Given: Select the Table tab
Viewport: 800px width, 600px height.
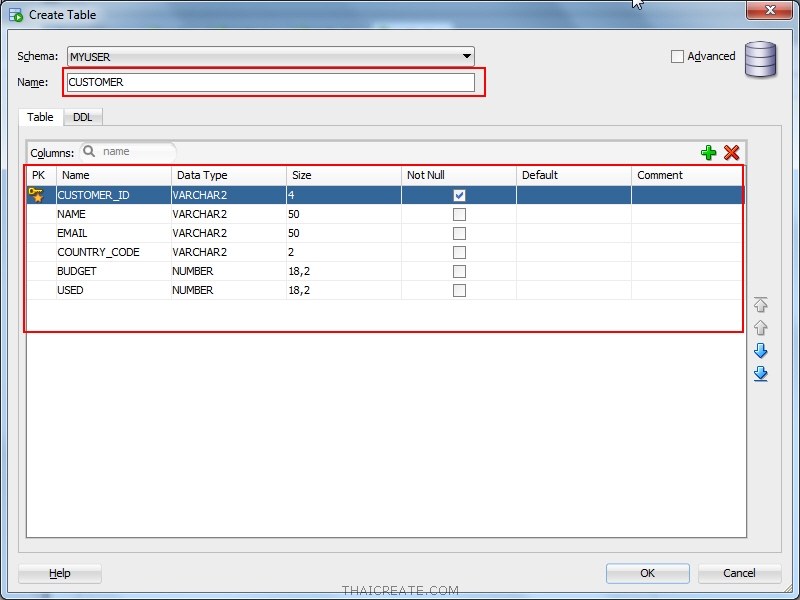Looking at the screenshot, I should 40,117.
